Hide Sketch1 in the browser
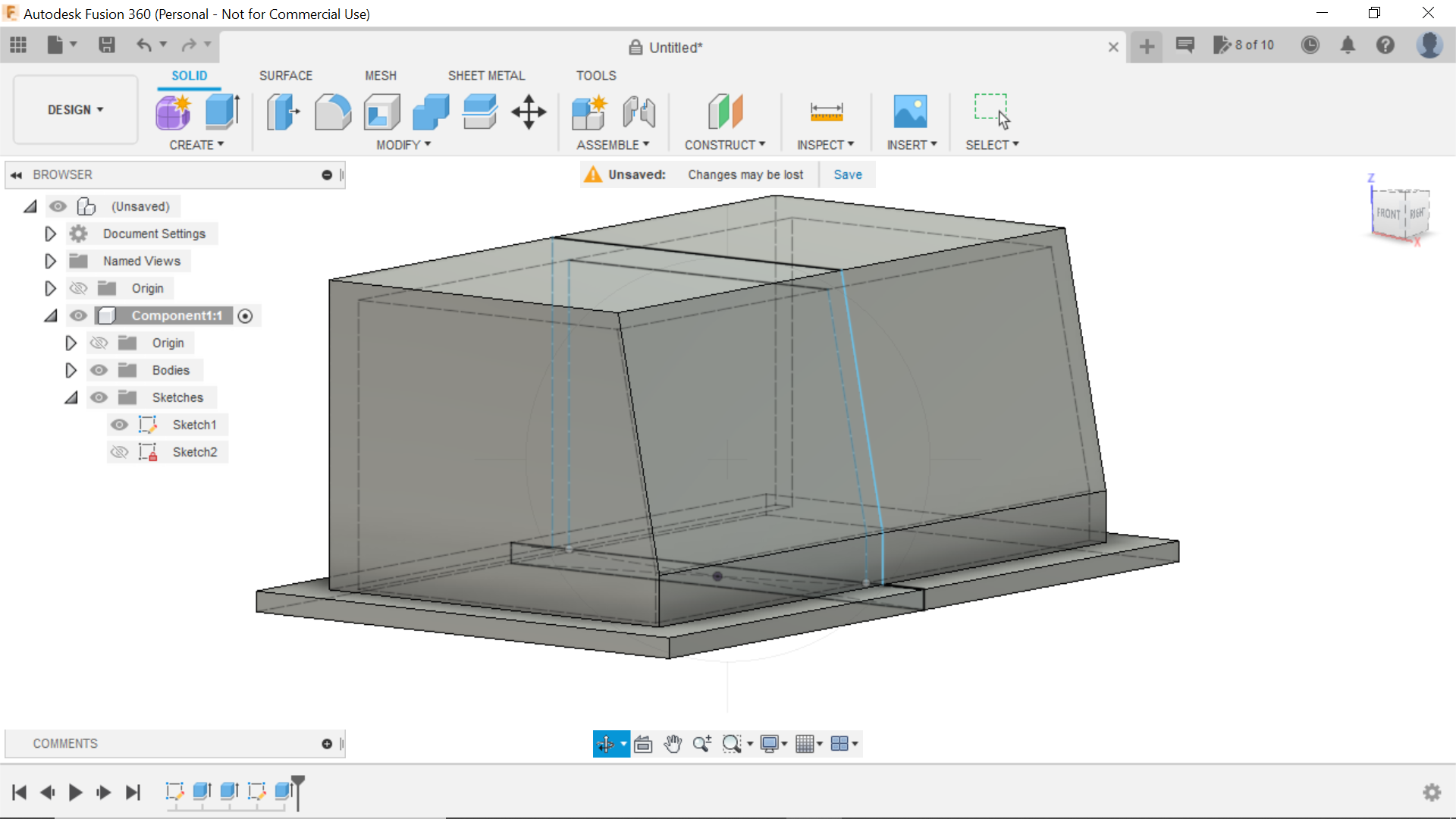The image size is (1456, 819). click(120, 425)
